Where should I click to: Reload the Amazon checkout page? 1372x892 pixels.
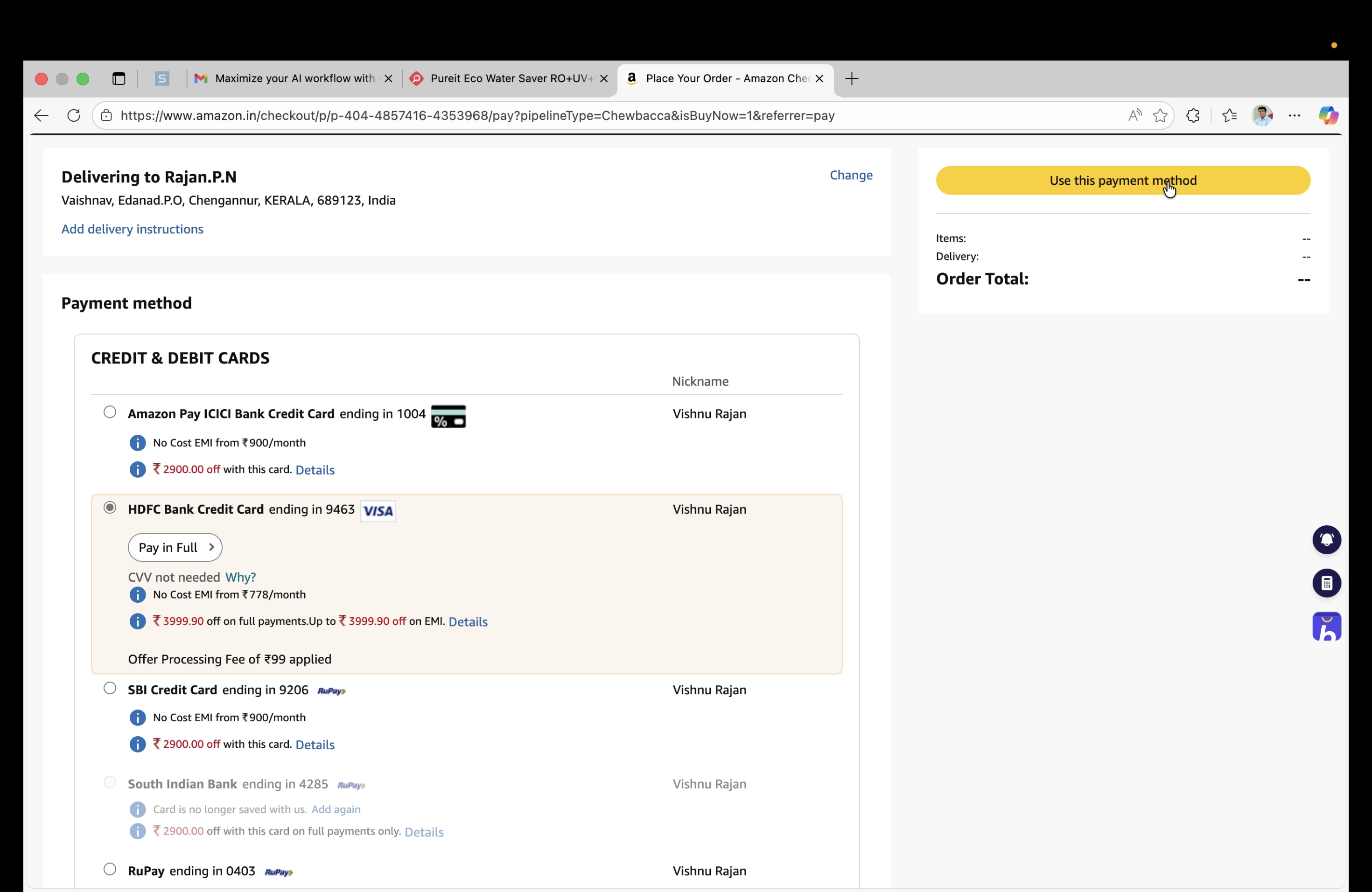point(74,115)
